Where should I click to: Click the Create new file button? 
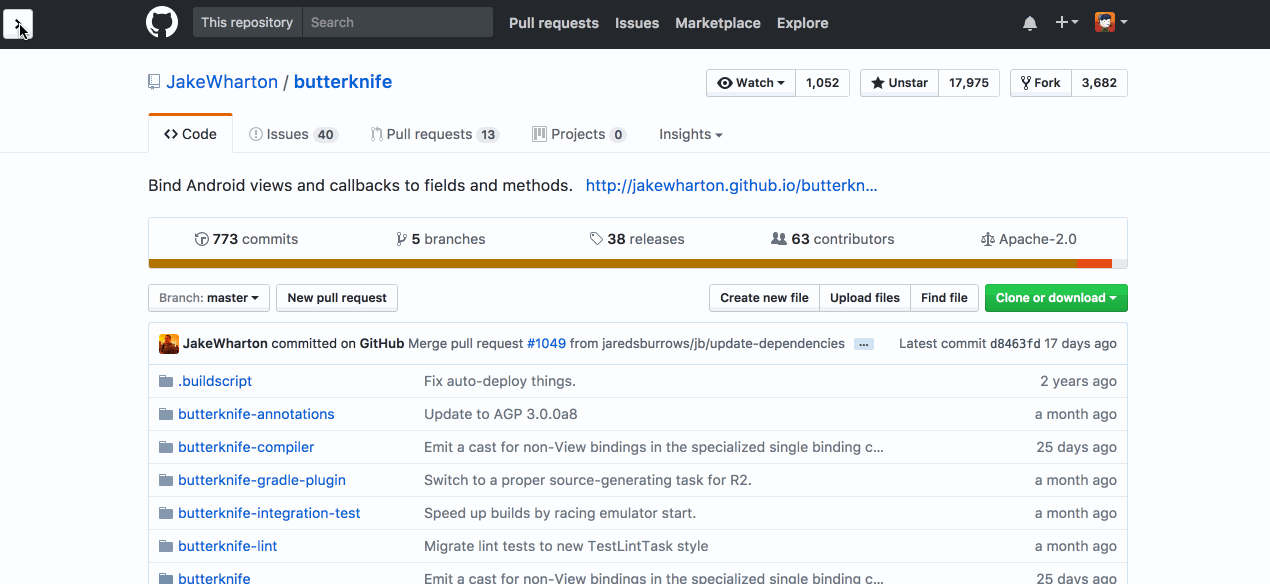[x=764, y=298]
